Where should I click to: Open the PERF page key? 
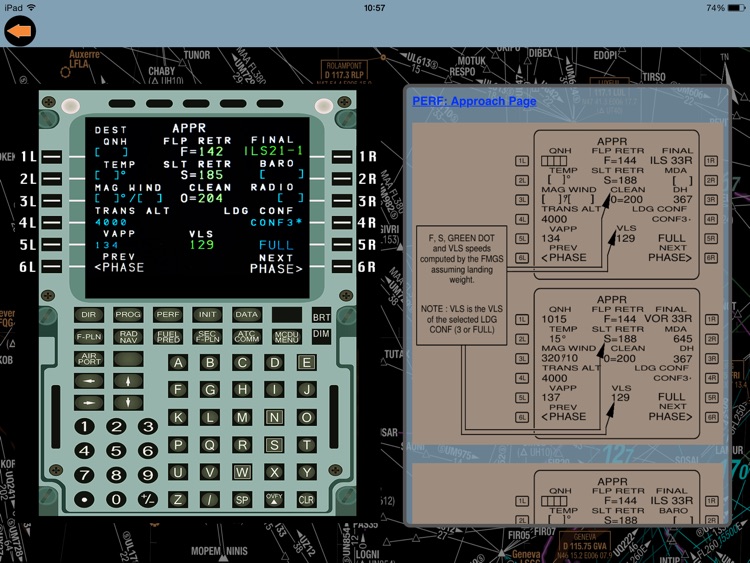click(x=167, y=314)
